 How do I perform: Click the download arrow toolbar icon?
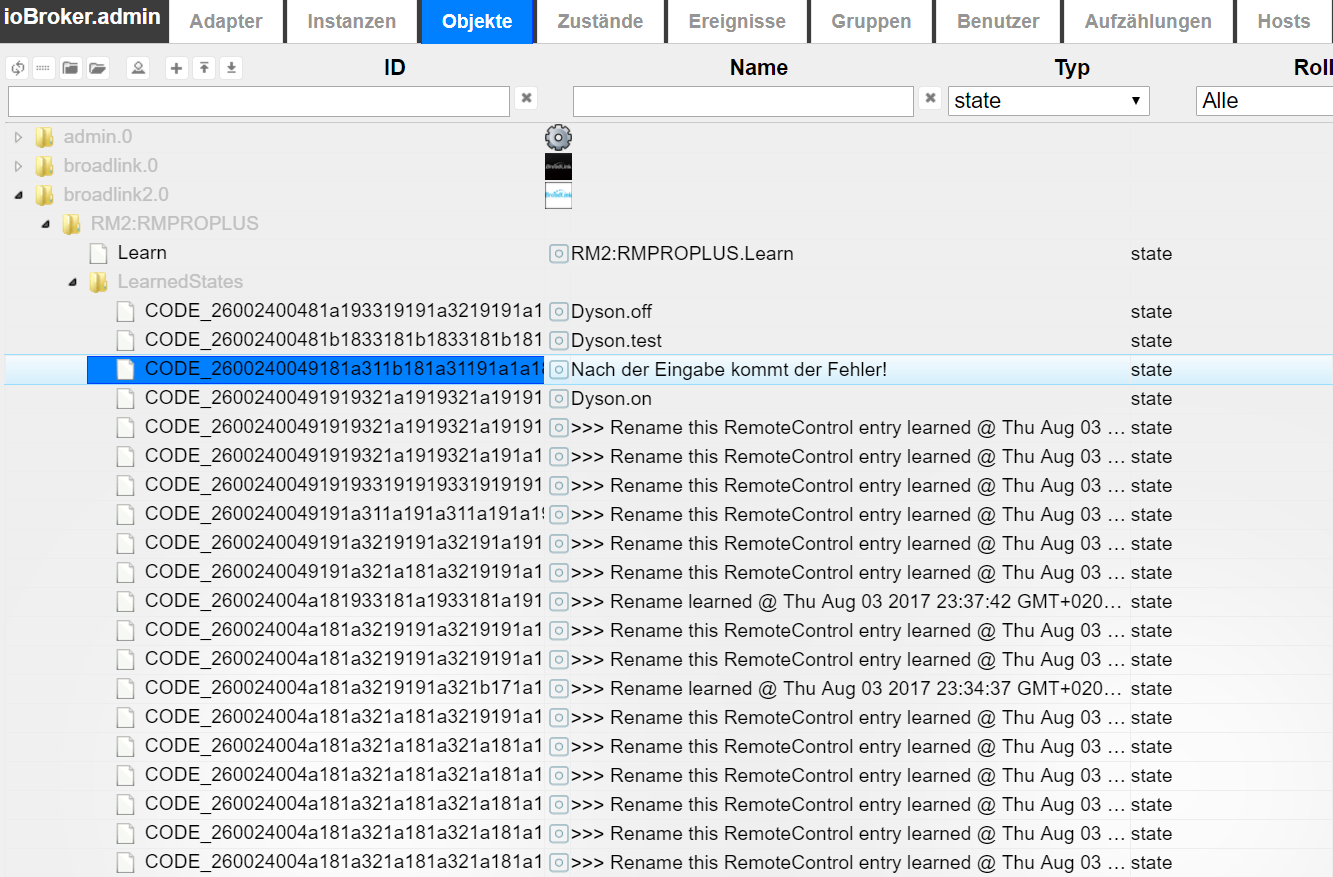click(231, 68)
